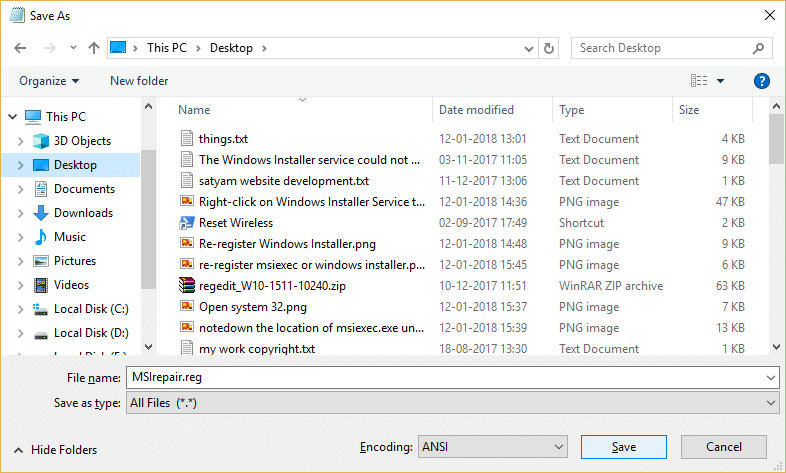Viewport: 786px width, 473px height.
Task: Select the Music folder in sidebar
Action: (69, 237)
